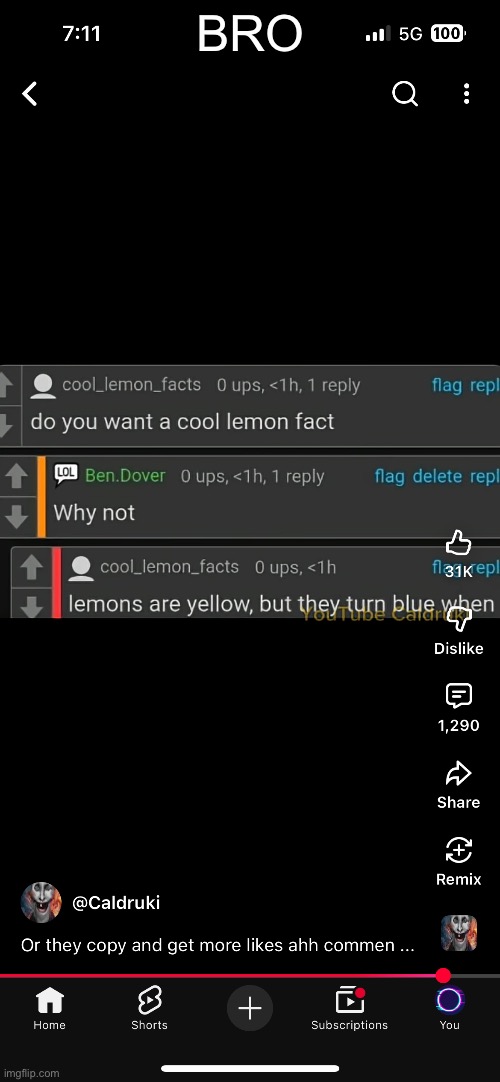Open the @Caldruki channel name
This screenshot has height=1082, width=500.
116,903
